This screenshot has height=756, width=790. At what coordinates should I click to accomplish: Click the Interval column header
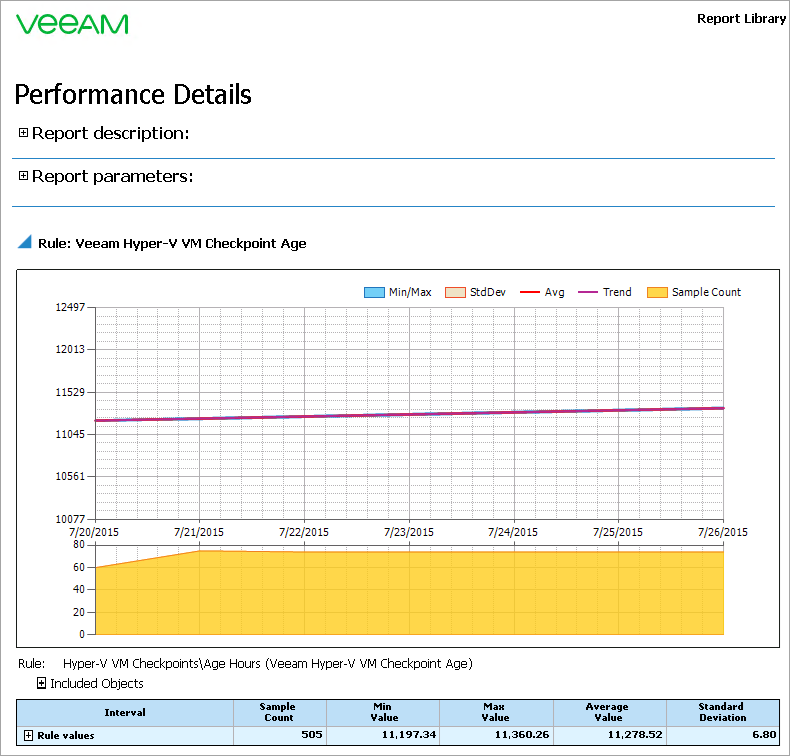[125, 712]
